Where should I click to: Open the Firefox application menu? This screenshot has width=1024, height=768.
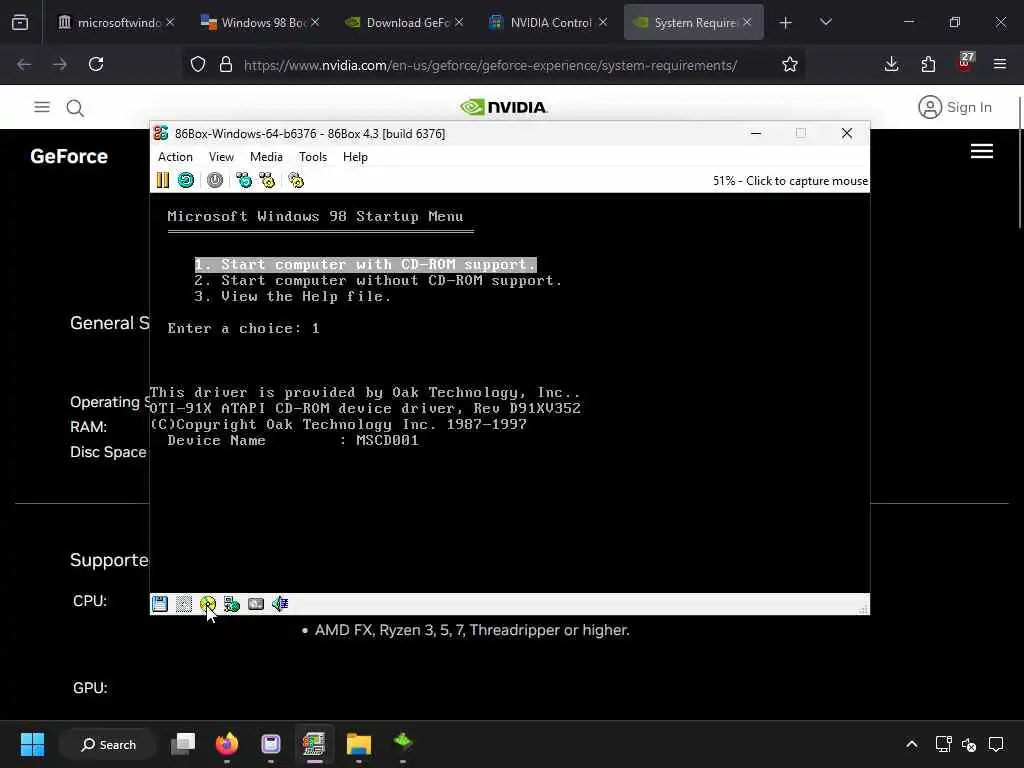click(1000, 64)
